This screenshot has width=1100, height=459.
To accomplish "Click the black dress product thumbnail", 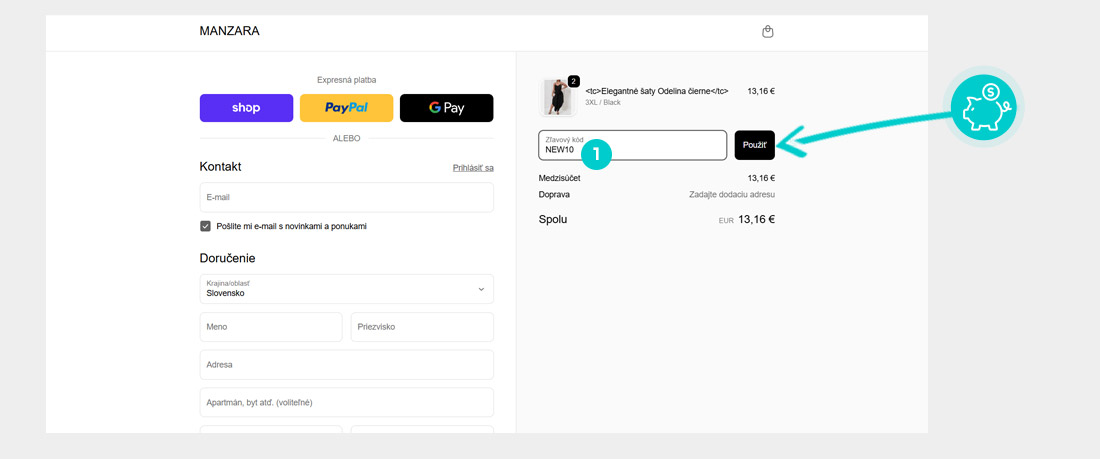I will tap(557, 97).
